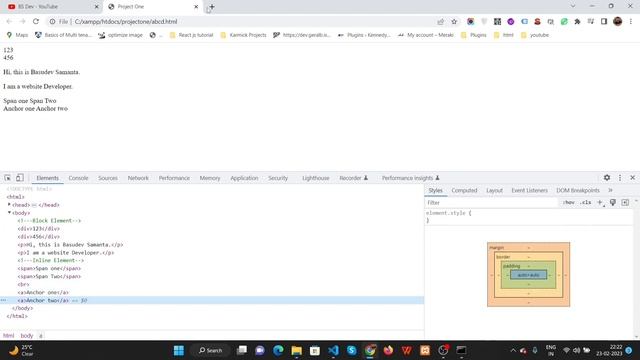Add a new style rule with plus icon
Viewport: 640px width, 360px height.
600,202
